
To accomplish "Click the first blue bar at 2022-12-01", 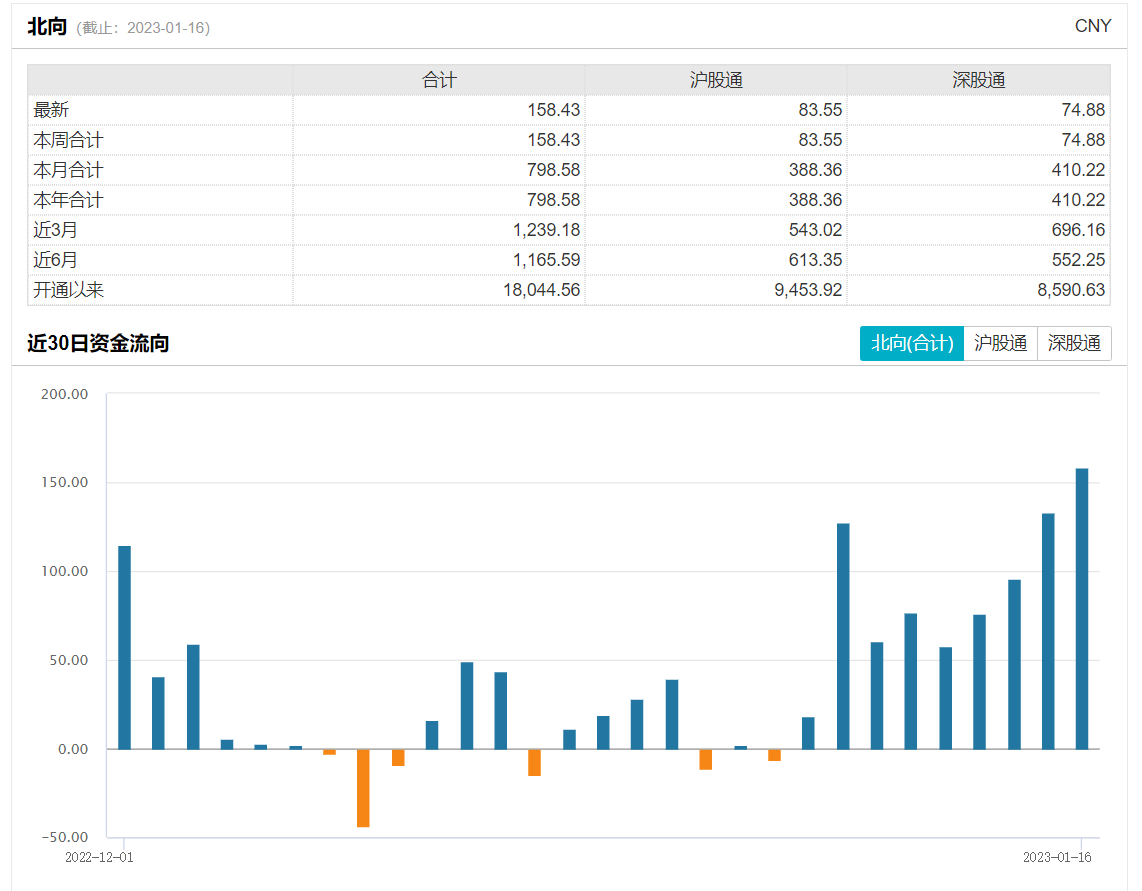I will (x=125, y=648).
